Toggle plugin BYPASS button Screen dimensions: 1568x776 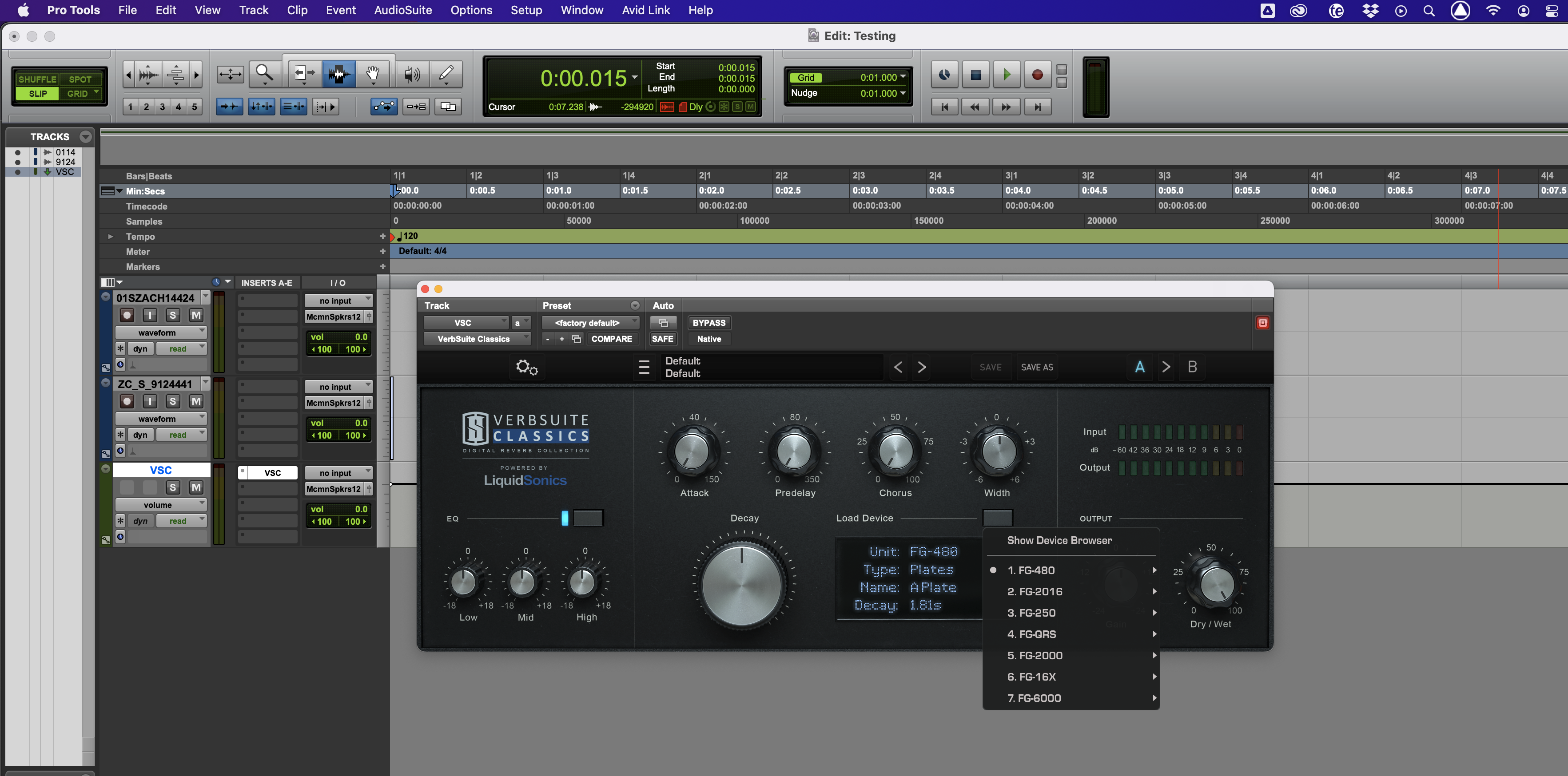pos(708,323)
